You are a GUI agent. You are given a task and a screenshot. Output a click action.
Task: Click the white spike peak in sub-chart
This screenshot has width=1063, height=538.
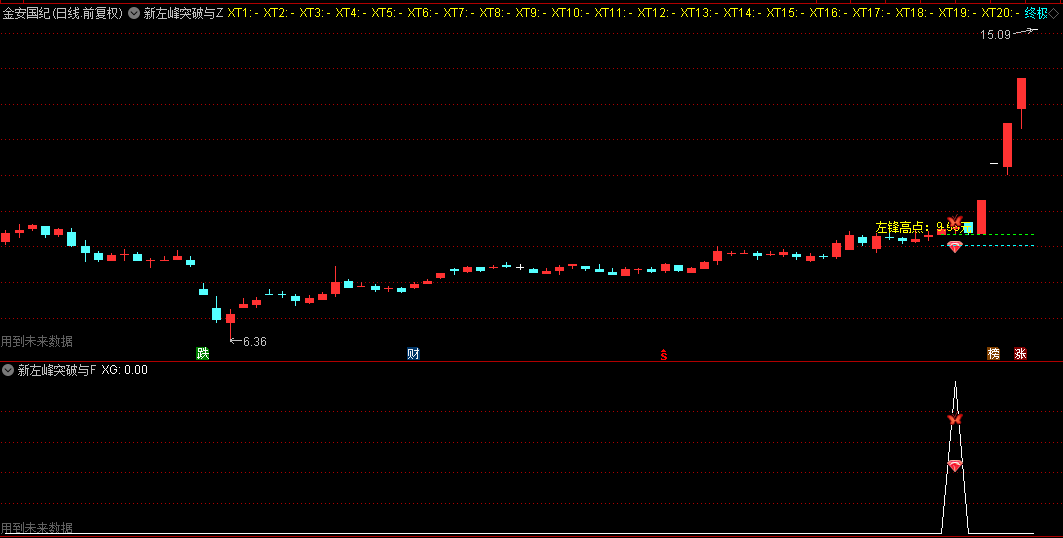[x=955, y=384]
